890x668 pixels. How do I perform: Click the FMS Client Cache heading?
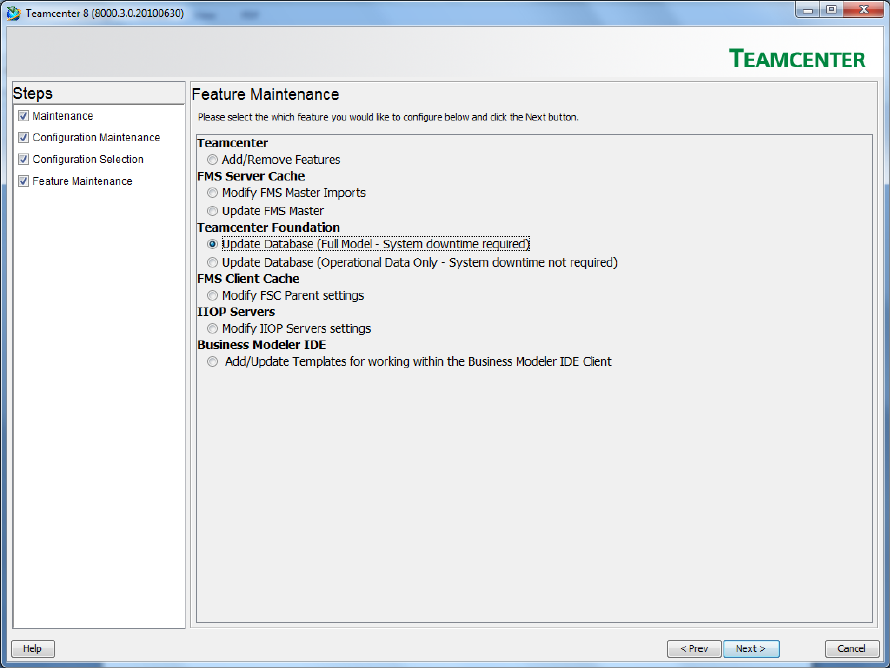click(248, 279)
